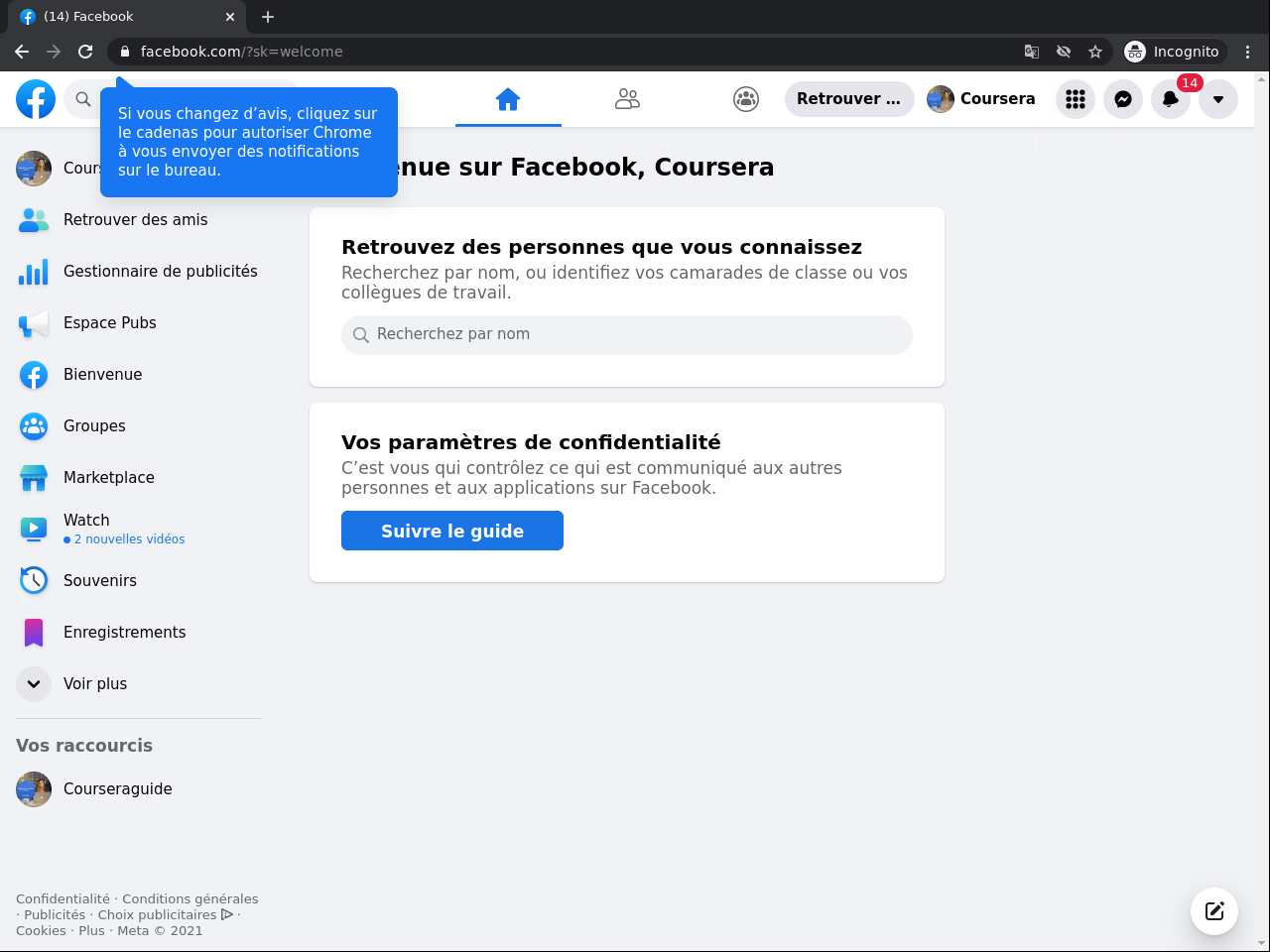Click the Retrouver ... button in header
This screenshot has width=1270, height=952.
click(x=849, y=99)
